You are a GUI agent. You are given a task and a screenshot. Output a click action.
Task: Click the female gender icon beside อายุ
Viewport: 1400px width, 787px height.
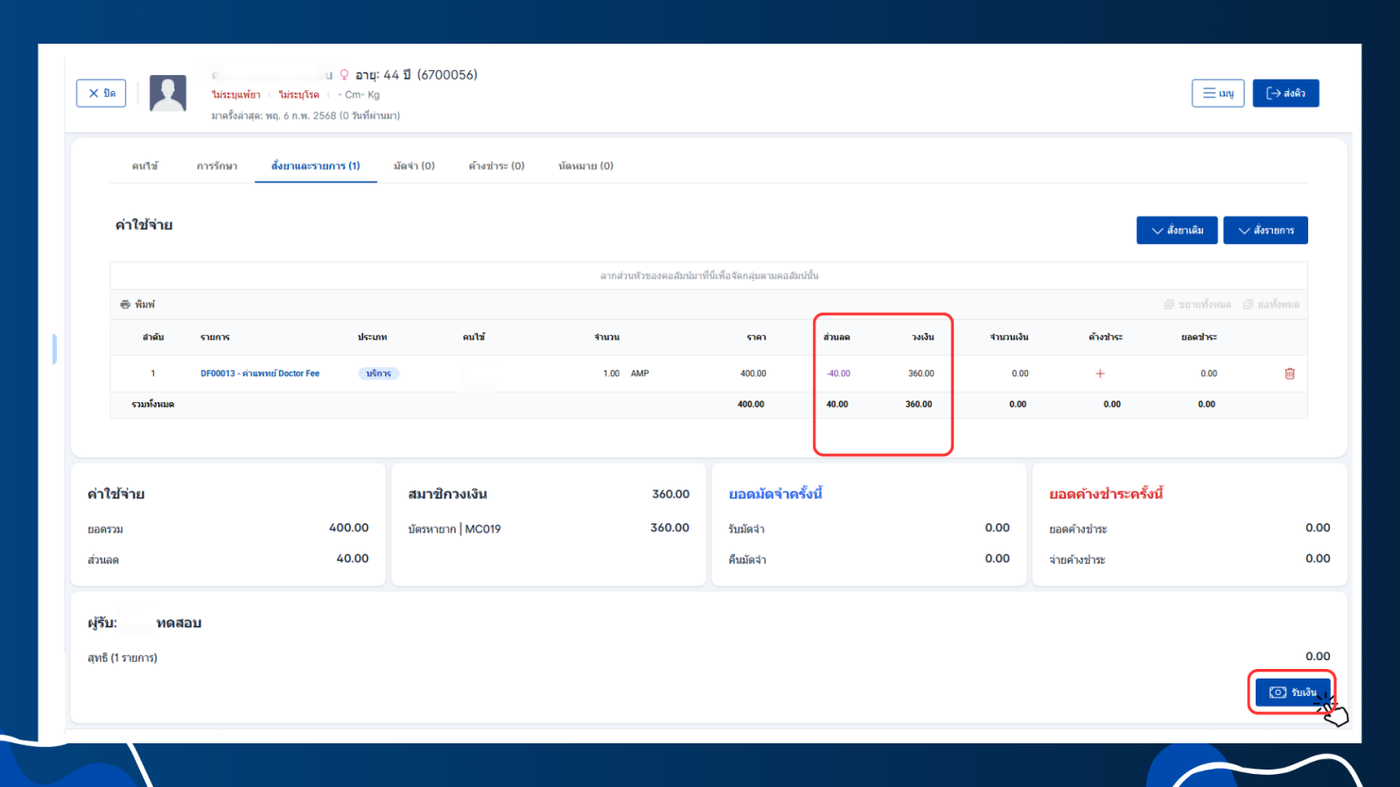[x=345, y=75]
